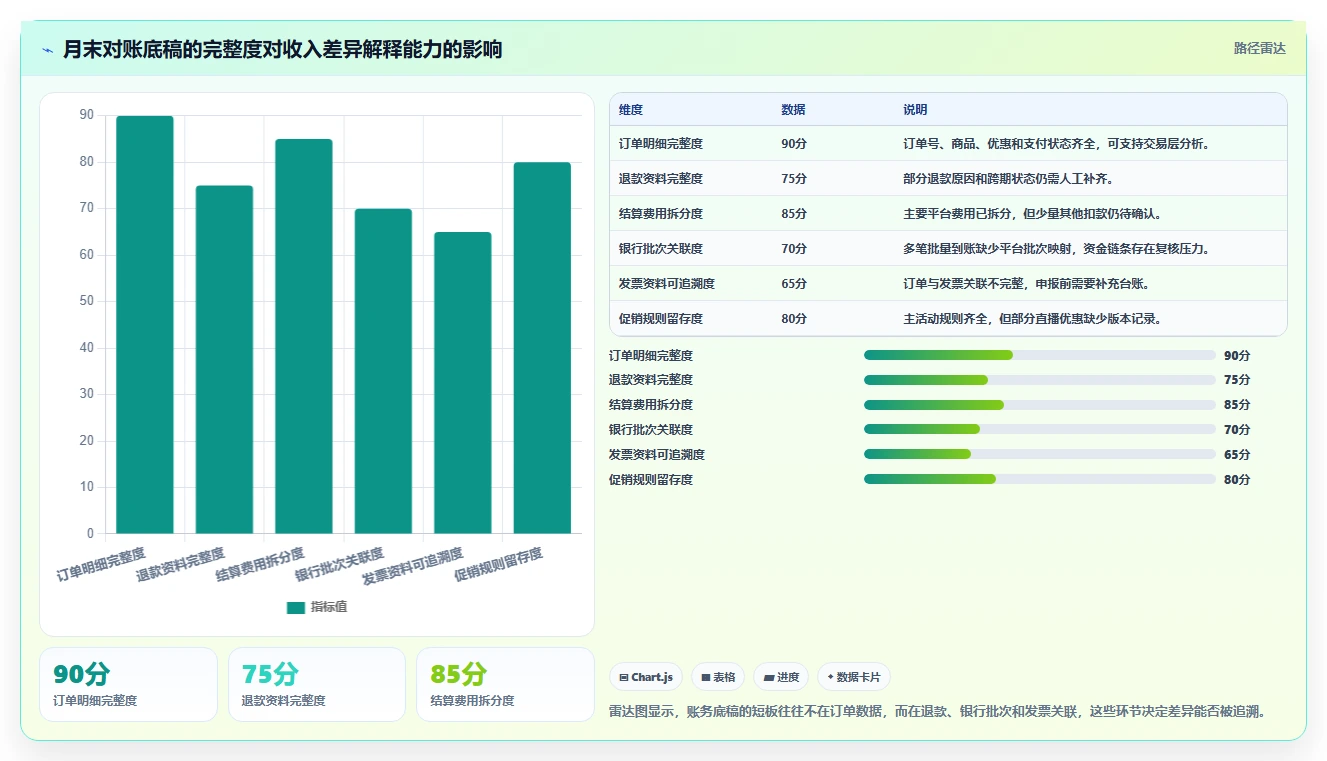Image resolution: width=1327 pixels, height=761 pixels.
Task: Toggle the 指标值 legend swatch
Action: tap(295, 607)
